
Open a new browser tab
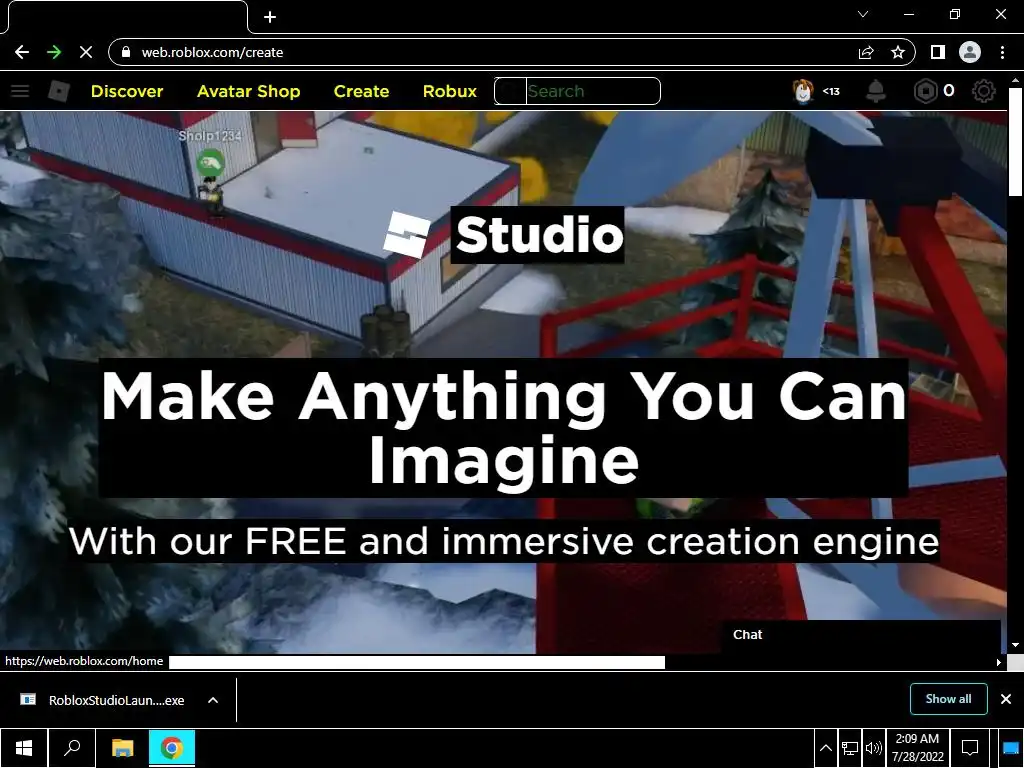[270, 17]
